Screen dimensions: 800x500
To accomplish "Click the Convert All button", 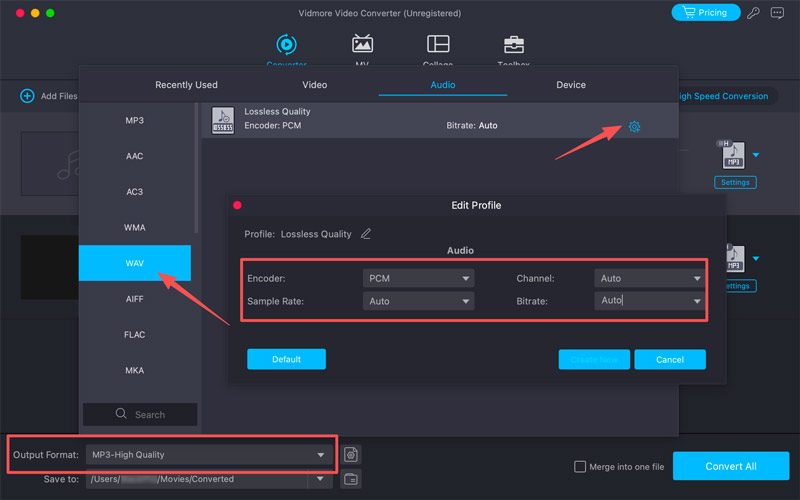I will pyautogui.click(x=731, y=466).
